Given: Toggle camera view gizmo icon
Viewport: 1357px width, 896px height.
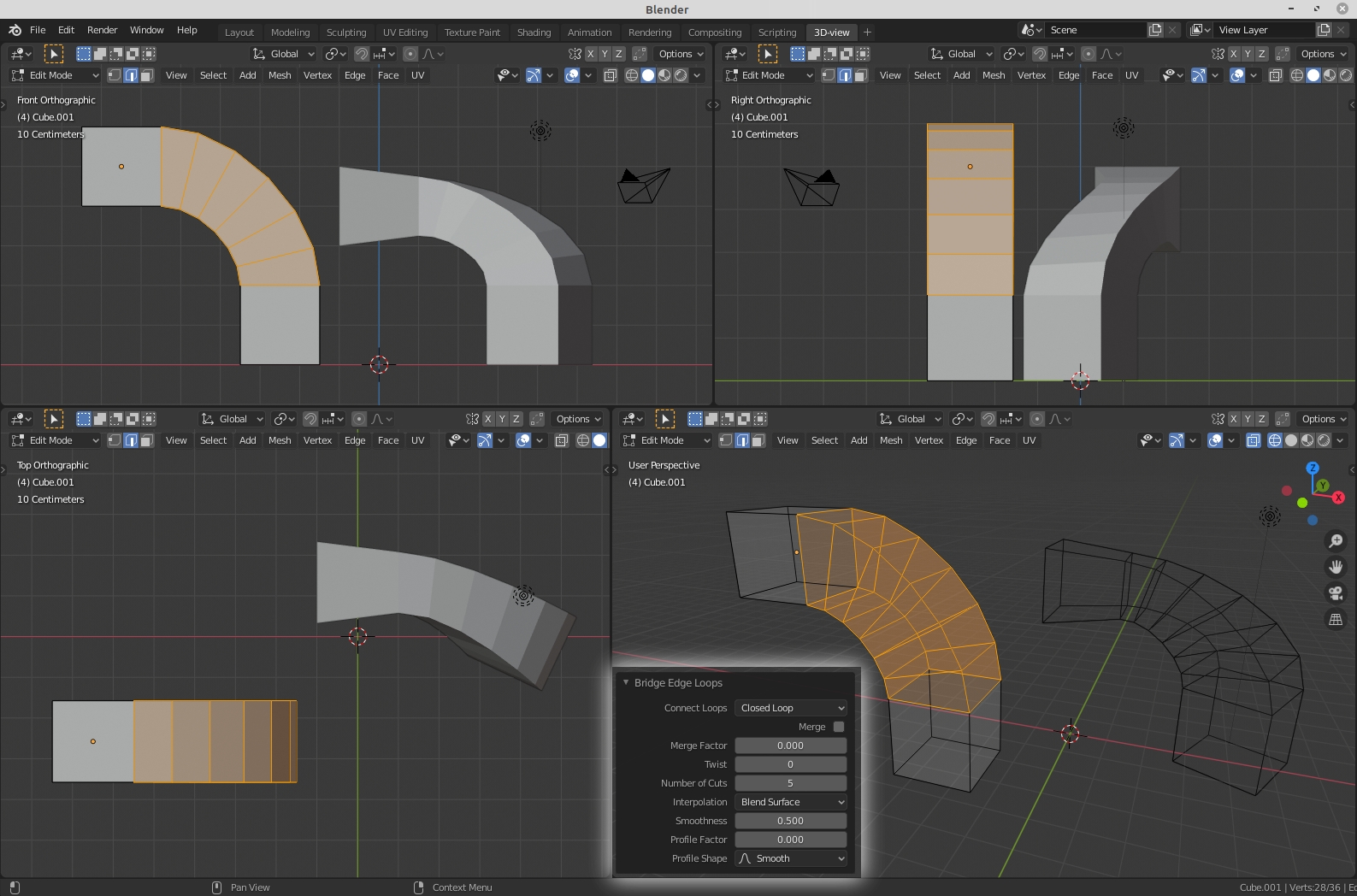Looking at the screenshot, I should click(x=1335, y=593).
